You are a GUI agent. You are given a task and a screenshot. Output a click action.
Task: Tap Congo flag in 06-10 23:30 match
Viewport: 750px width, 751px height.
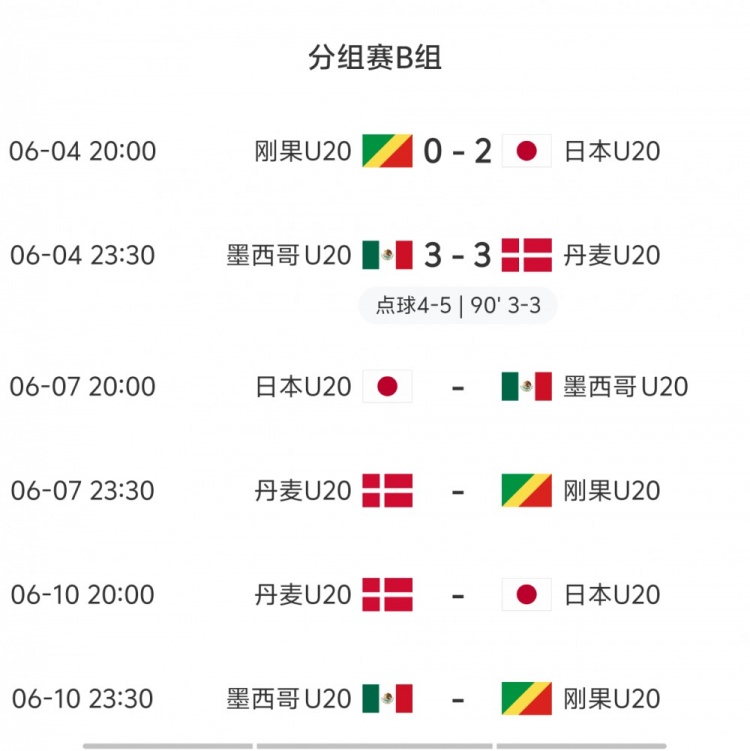[526, 698]
